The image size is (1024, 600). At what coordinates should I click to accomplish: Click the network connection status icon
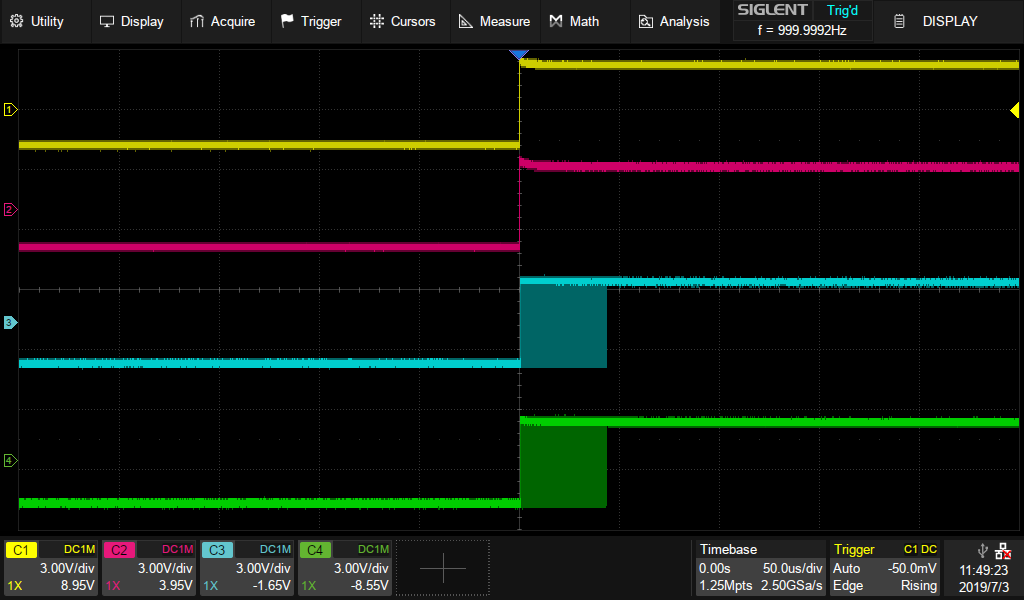[x=1003, y=550]
